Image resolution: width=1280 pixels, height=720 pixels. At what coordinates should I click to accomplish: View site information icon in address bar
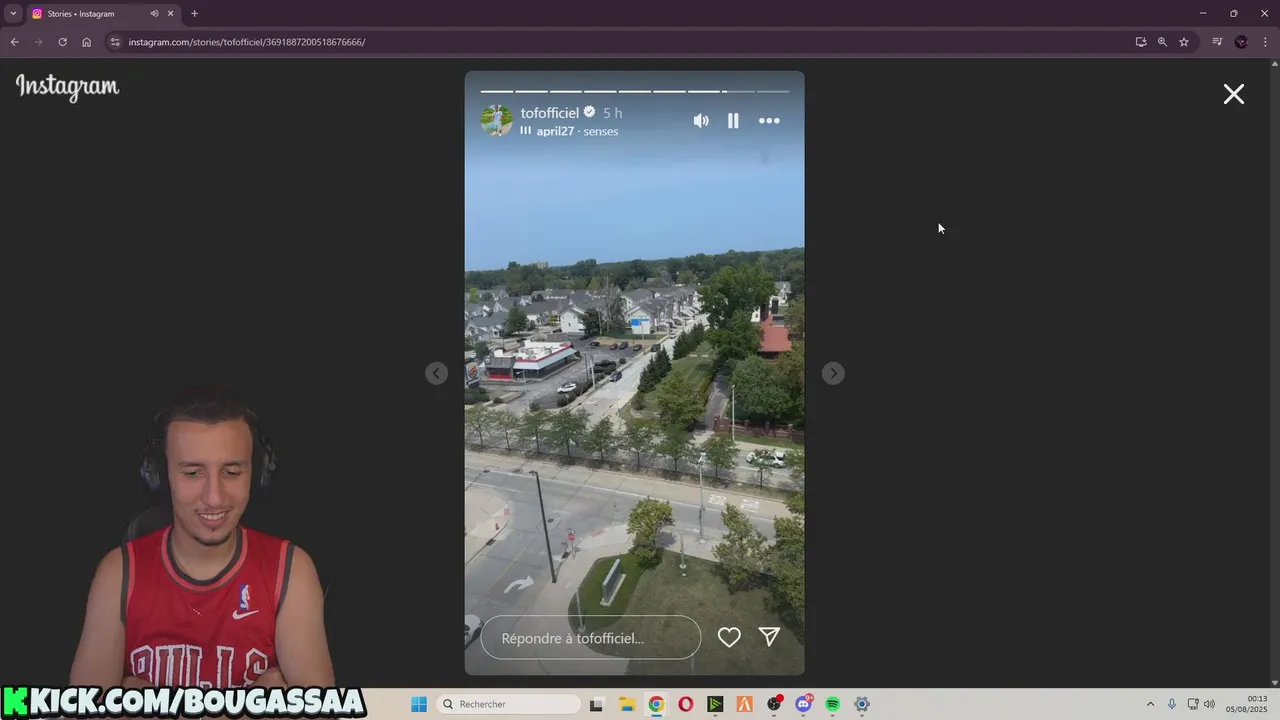115,42
